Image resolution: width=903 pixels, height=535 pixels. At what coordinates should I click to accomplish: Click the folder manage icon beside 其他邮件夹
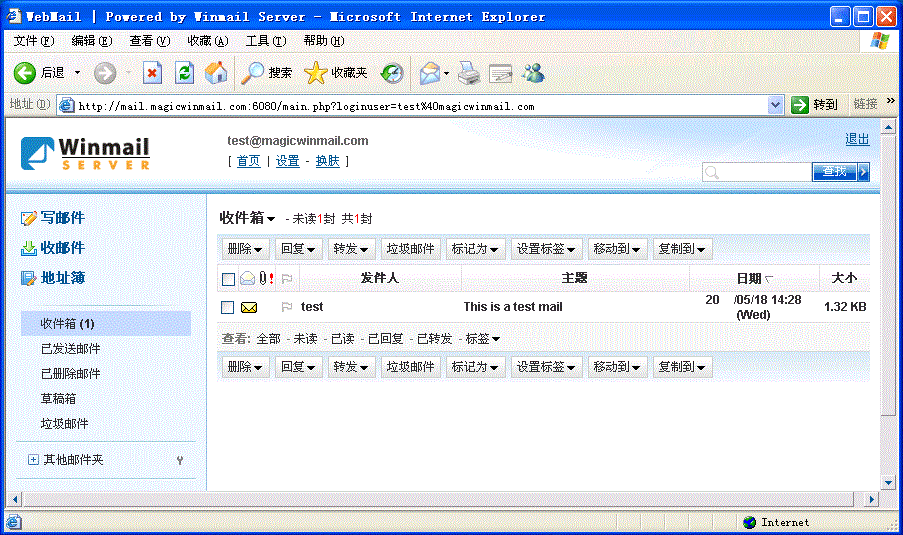[x=180, y=460]
